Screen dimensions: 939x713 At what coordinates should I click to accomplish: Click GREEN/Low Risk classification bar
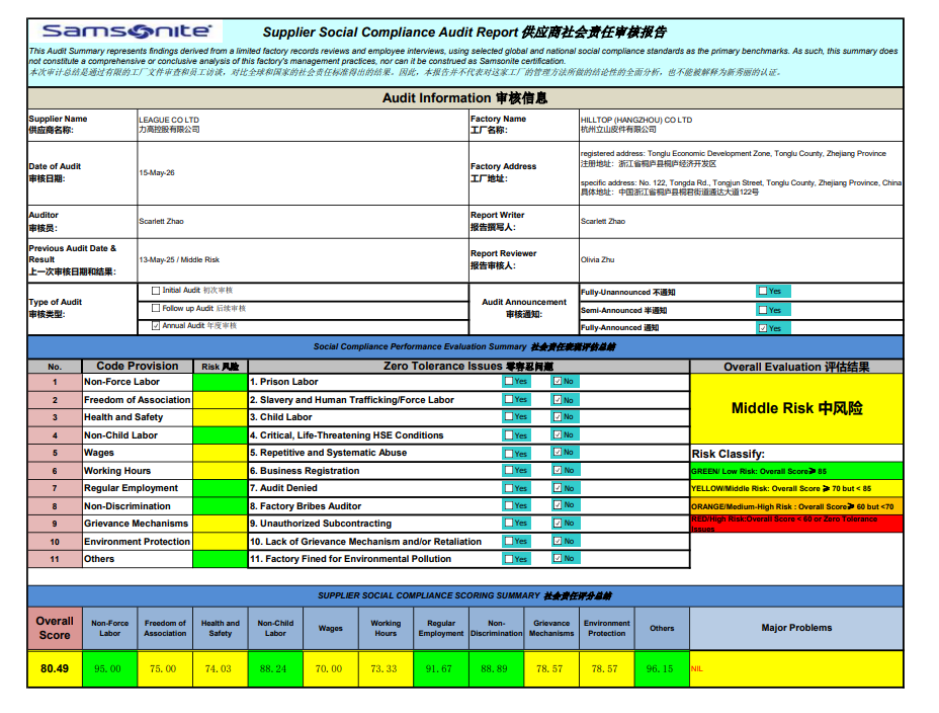click(x=796, y=471)
